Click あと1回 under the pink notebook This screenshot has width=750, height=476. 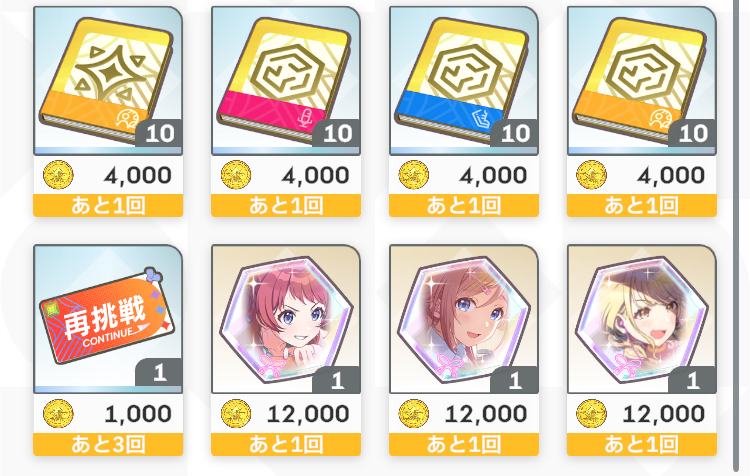pyautogui.click(x=286, y=206)
